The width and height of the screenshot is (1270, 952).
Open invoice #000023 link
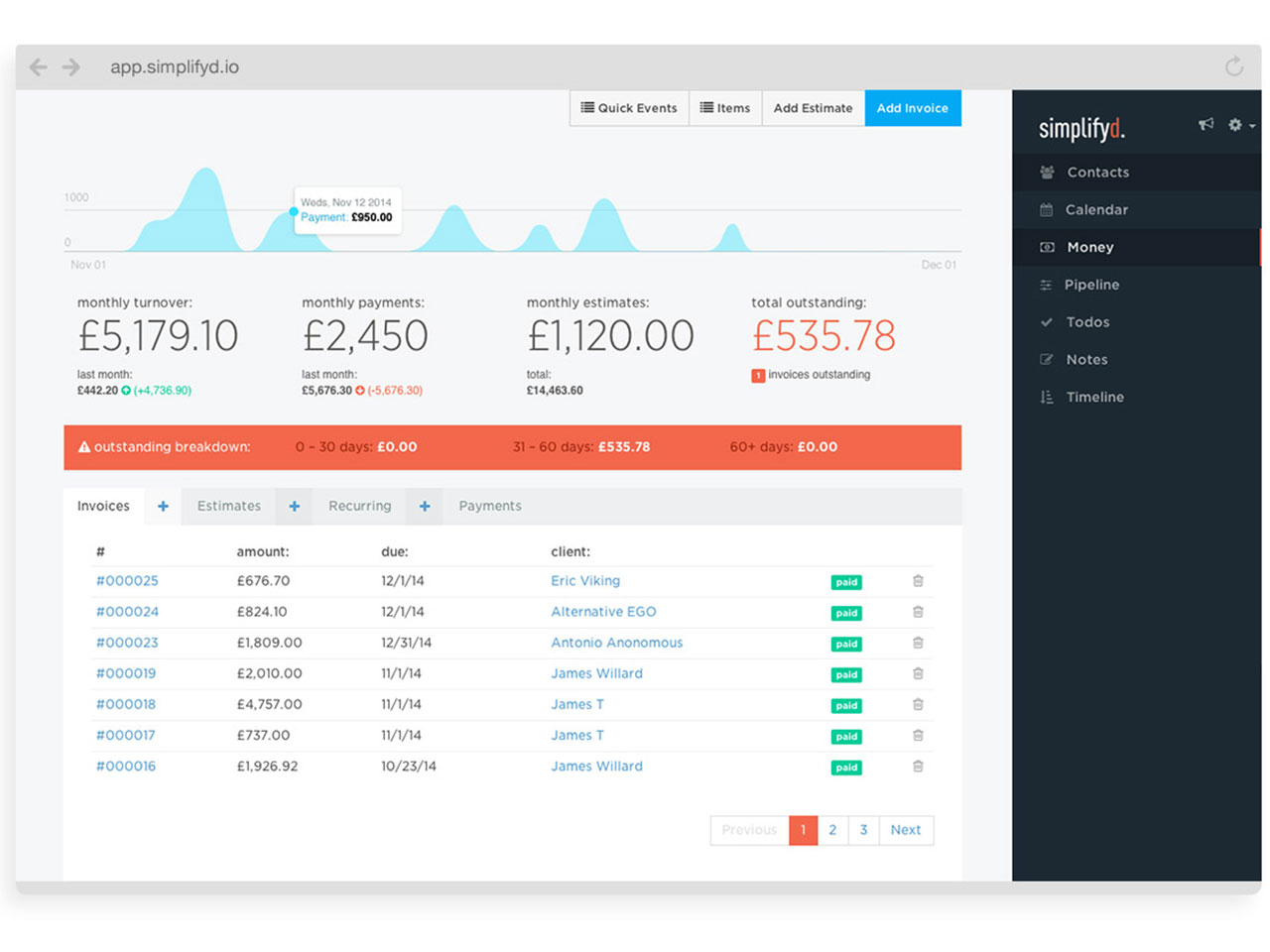[127, 643]
